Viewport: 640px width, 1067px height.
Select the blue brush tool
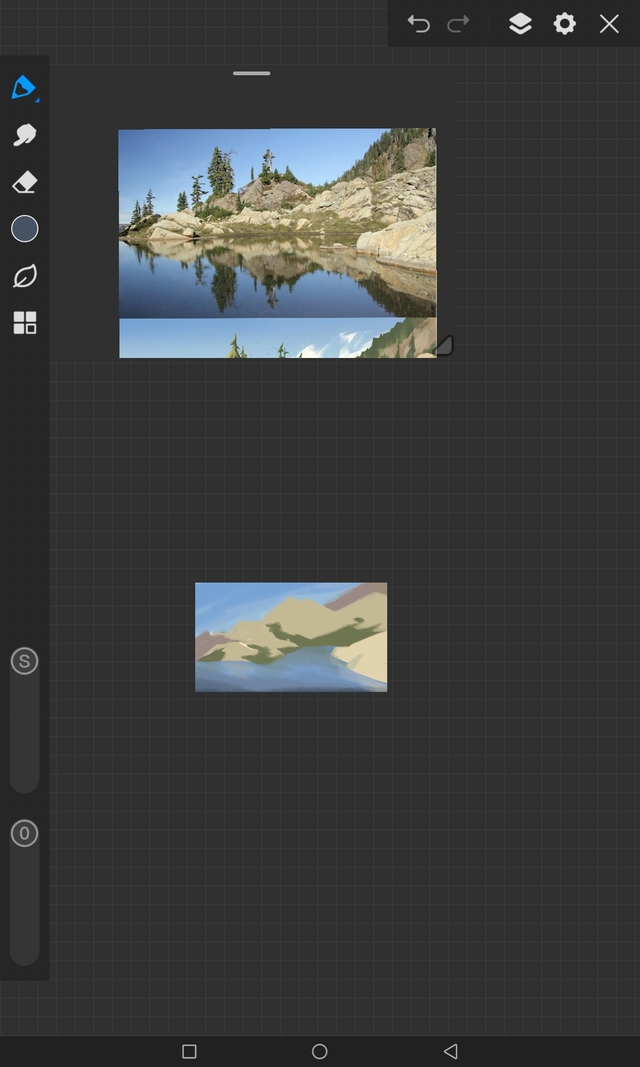coord(24,88)
